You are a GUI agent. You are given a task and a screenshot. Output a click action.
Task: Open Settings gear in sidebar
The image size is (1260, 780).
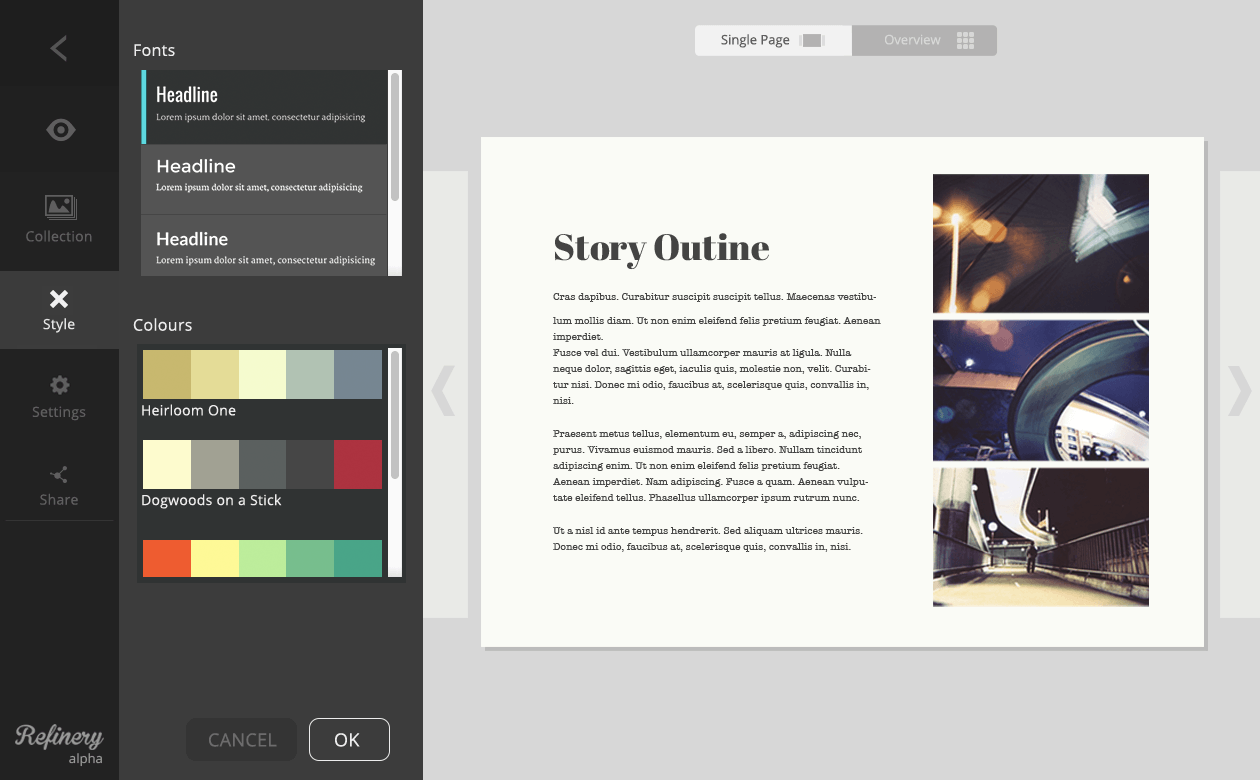pyautogui.click(x=59, y=396)
